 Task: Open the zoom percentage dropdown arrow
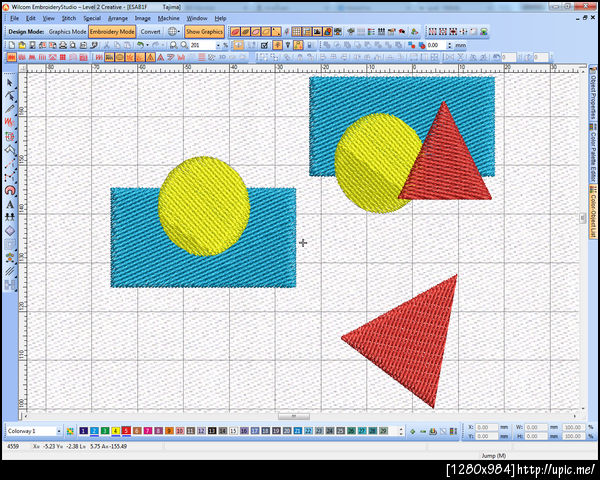[218, 45]
